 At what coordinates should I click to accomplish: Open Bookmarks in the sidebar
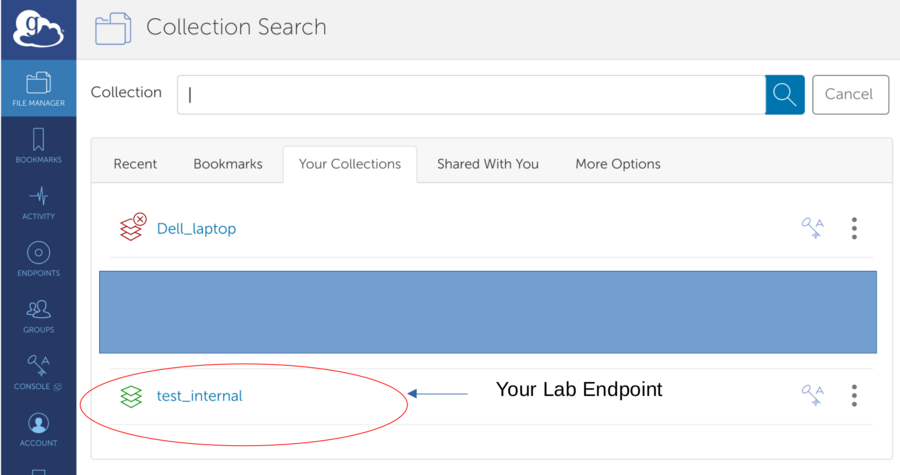tap(39, 145)
